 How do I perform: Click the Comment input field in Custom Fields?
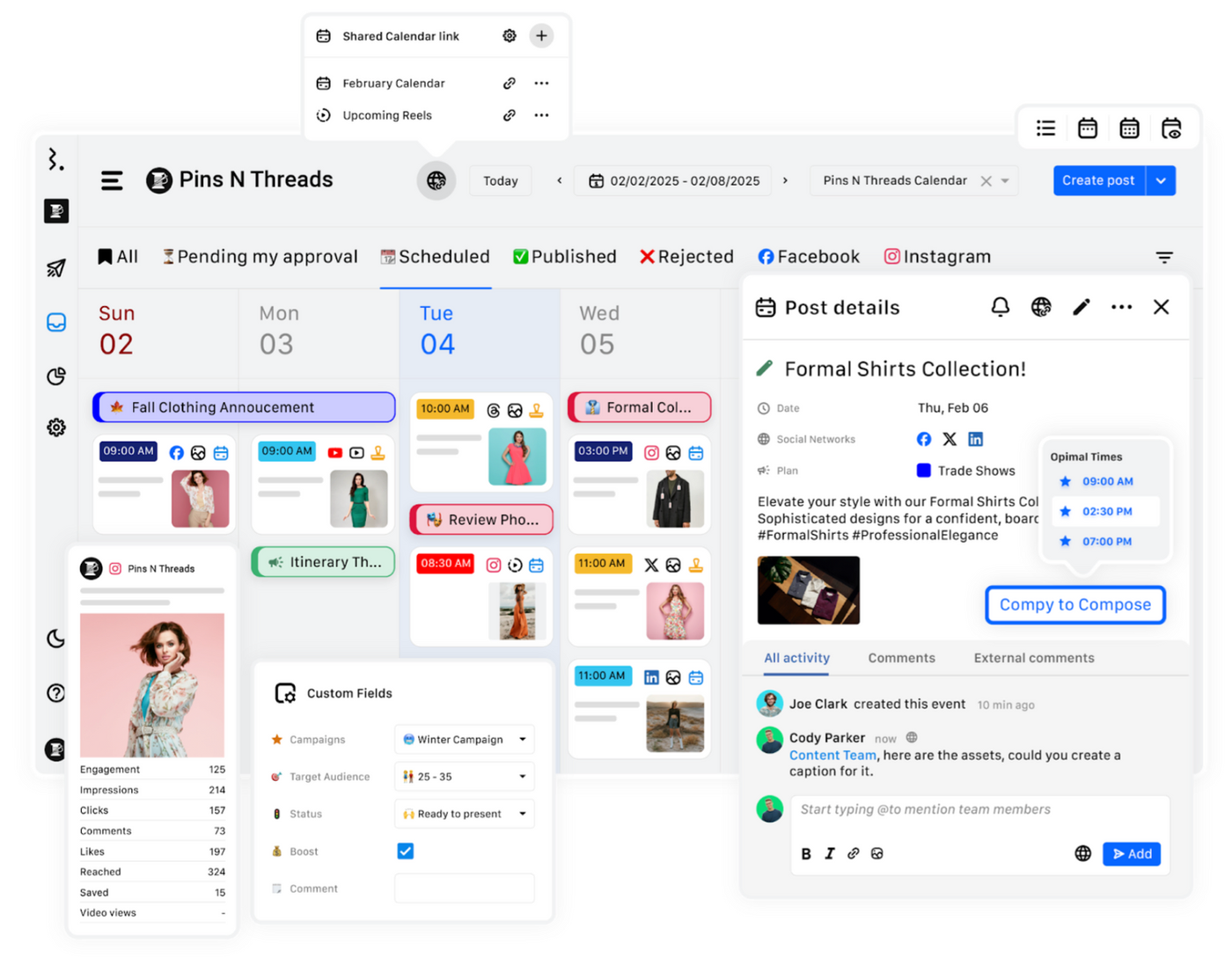(465, 888)
